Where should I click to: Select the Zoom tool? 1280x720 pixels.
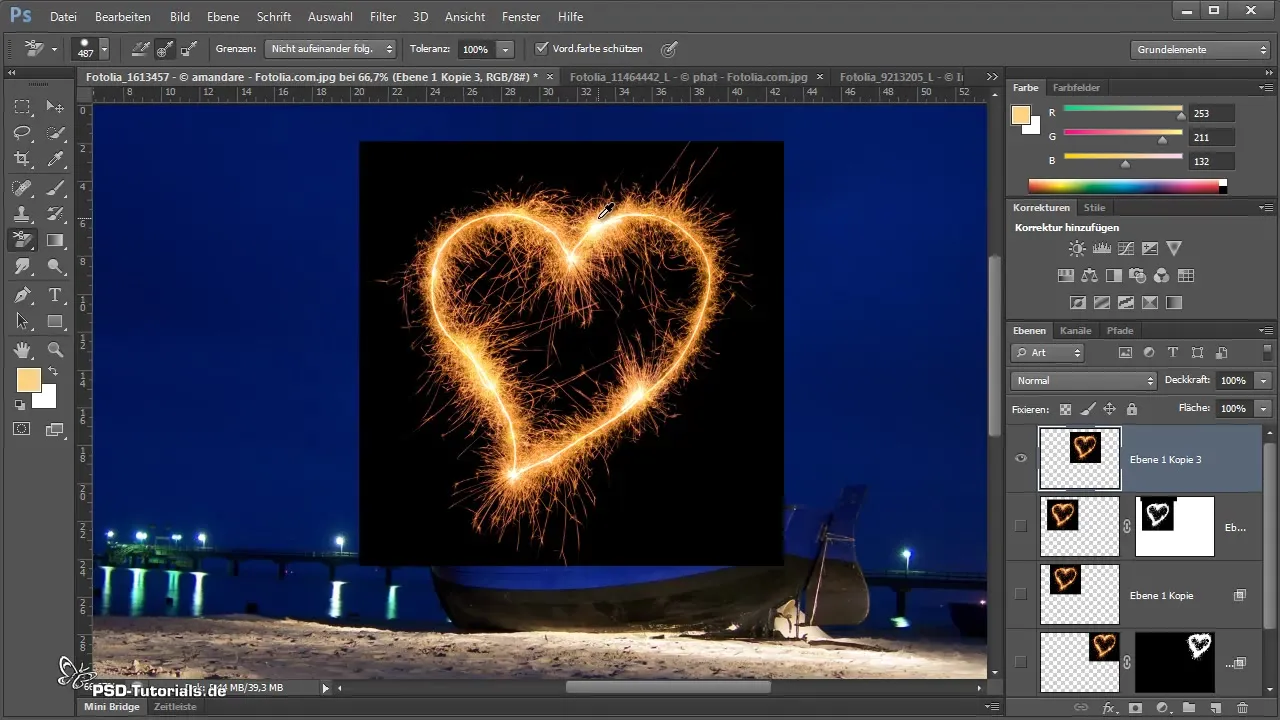[56, 349]
